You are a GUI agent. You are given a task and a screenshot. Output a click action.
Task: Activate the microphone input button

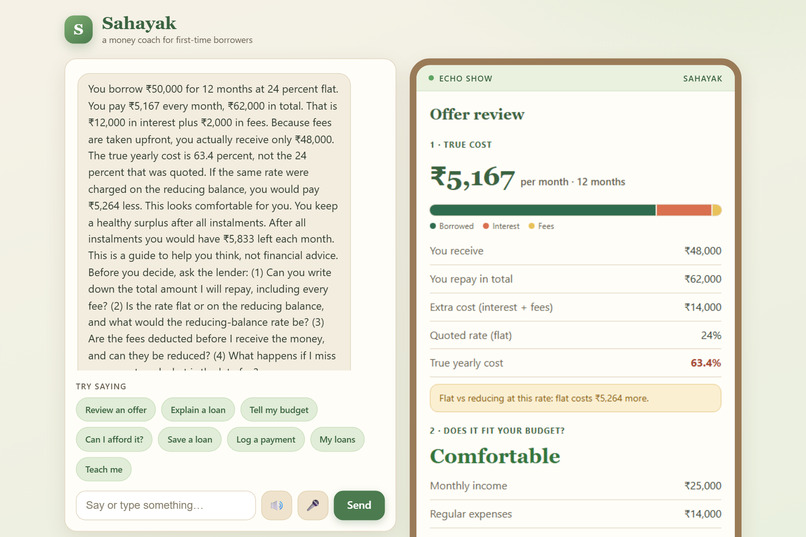click(x=313, y=505)
